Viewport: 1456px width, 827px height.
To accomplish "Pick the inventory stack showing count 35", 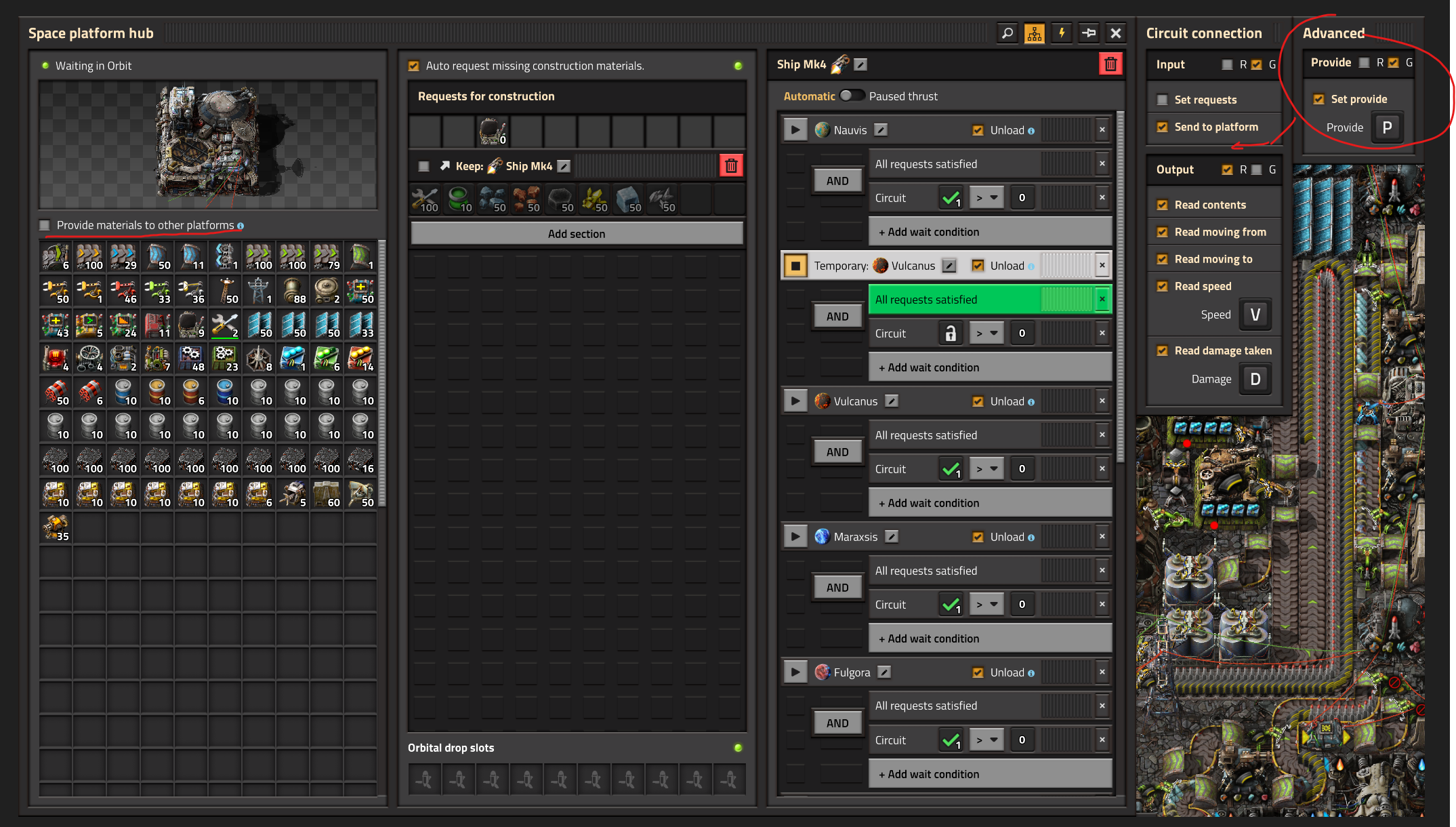I will [x=56, y=529].
